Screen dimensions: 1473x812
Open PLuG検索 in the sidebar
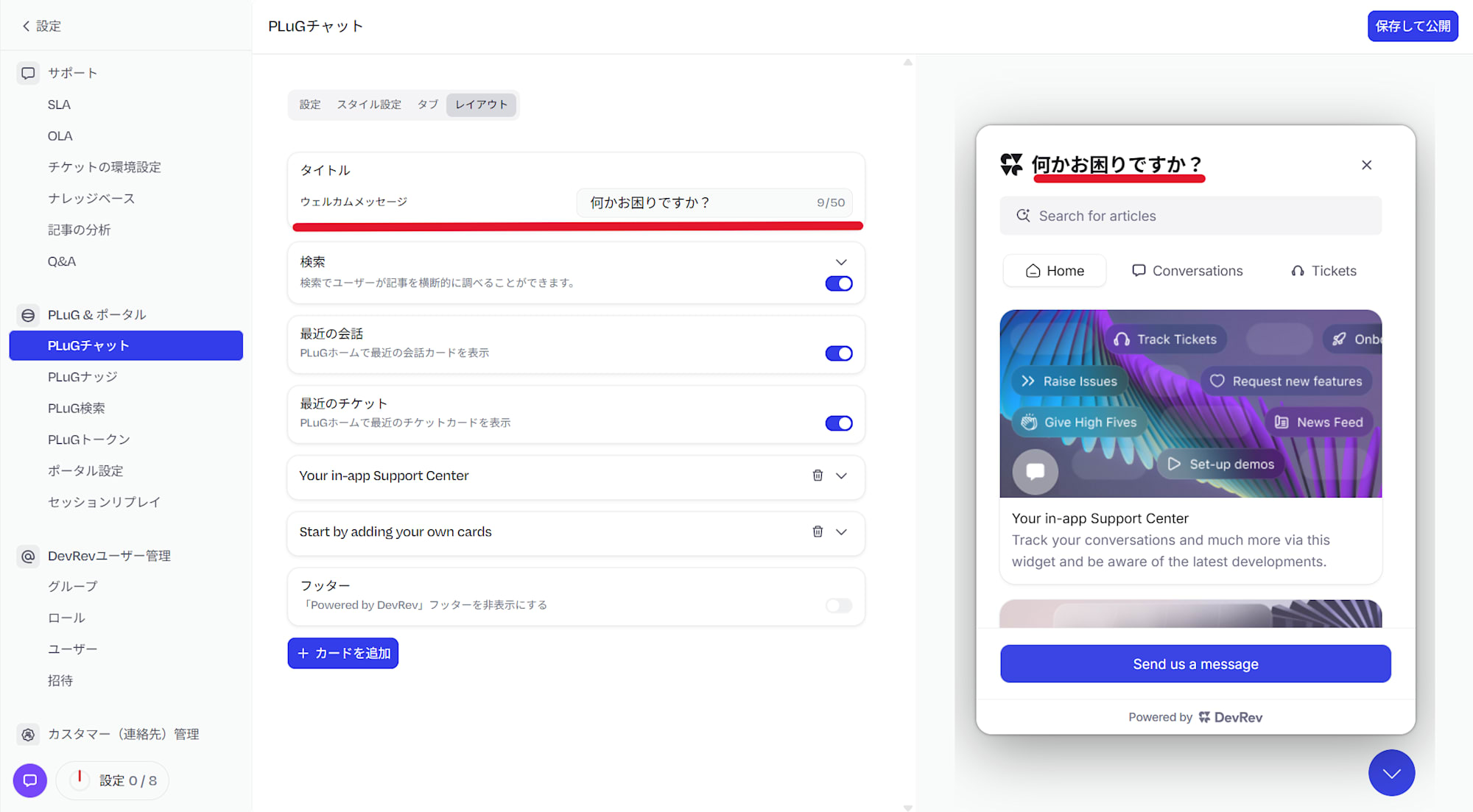[77, 408]
